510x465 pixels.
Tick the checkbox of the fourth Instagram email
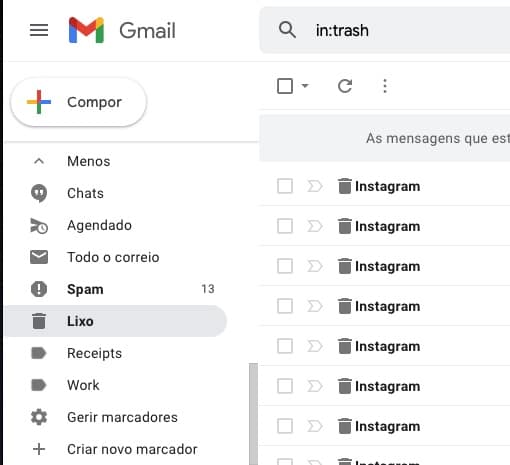[x=285, y=306]
